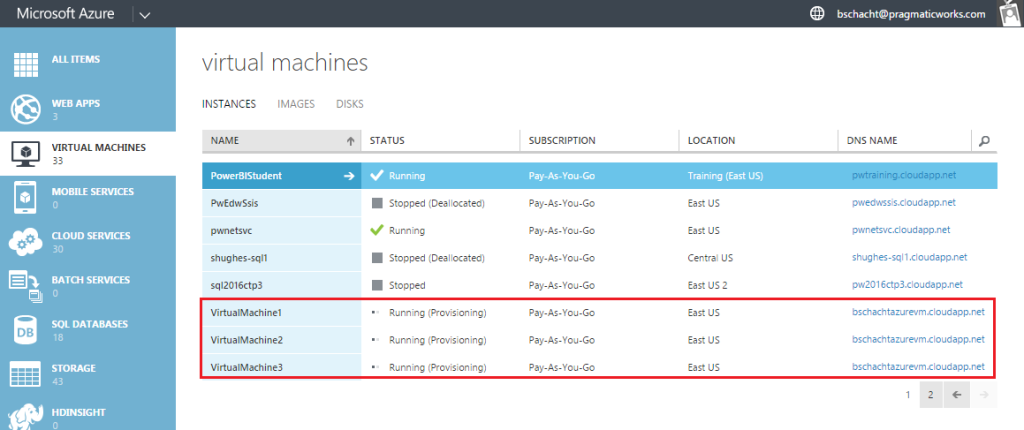Open the Cloud Services sidebar icon
1024x430 pixels.
click(26, 241)
